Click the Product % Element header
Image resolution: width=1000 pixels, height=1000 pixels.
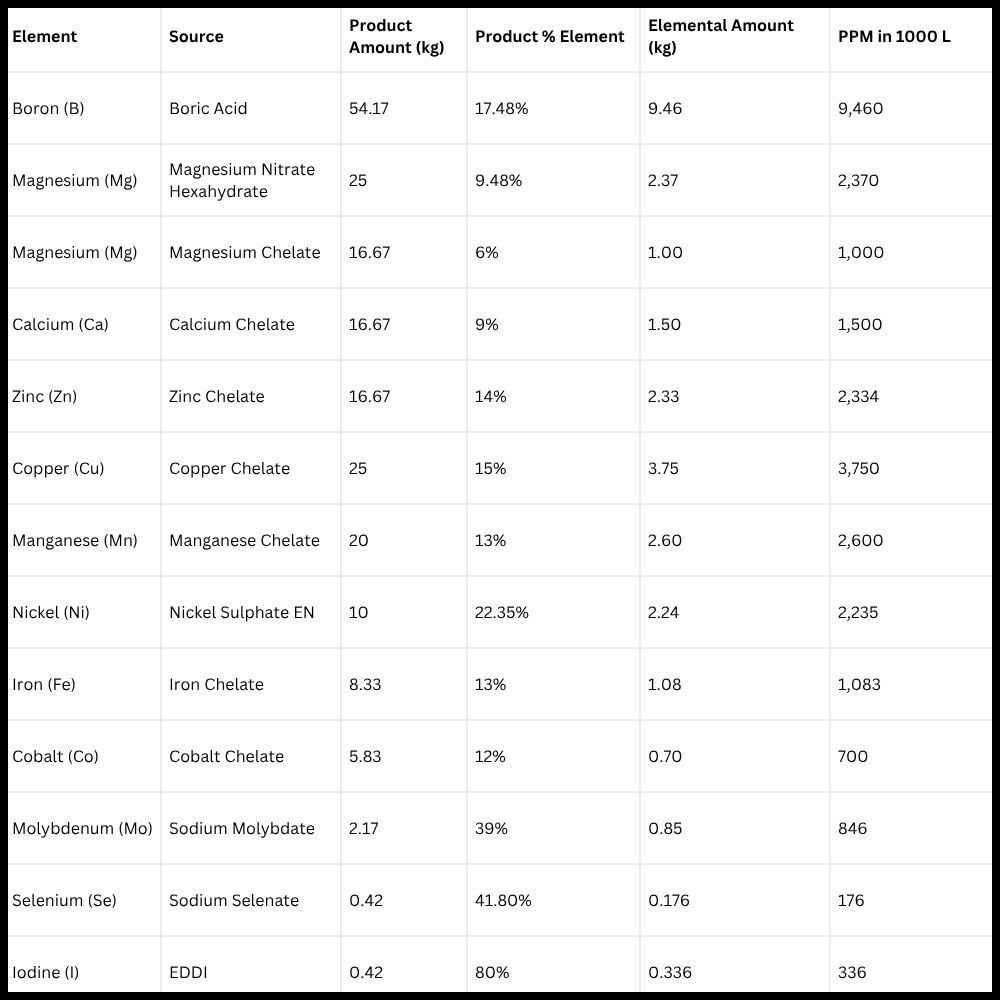coord(549,37)
